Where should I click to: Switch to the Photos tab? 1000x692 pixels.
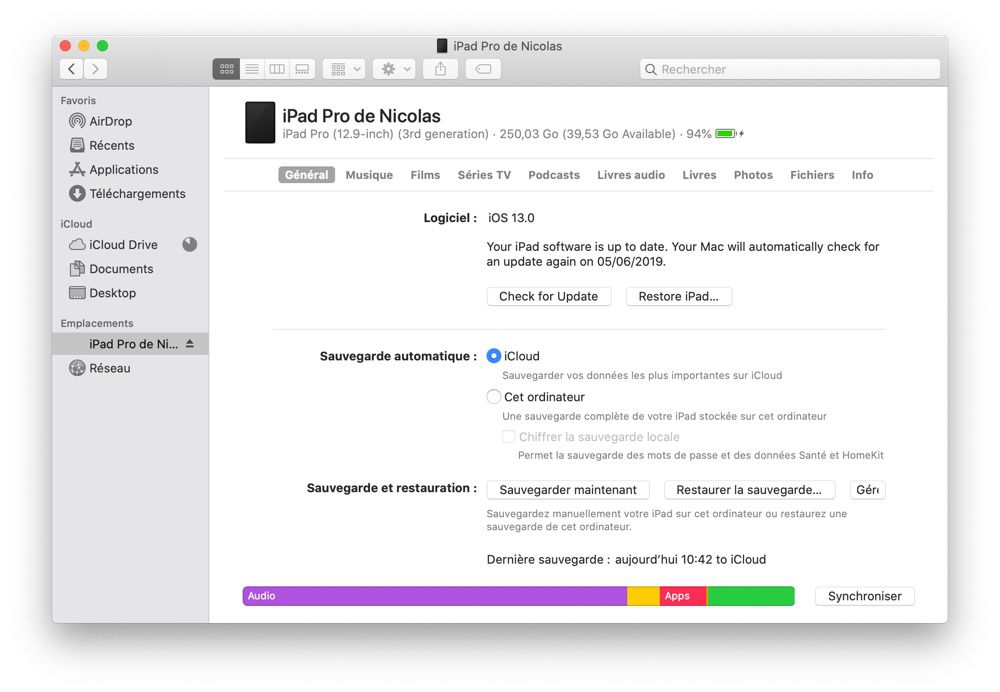pos(753,175)
